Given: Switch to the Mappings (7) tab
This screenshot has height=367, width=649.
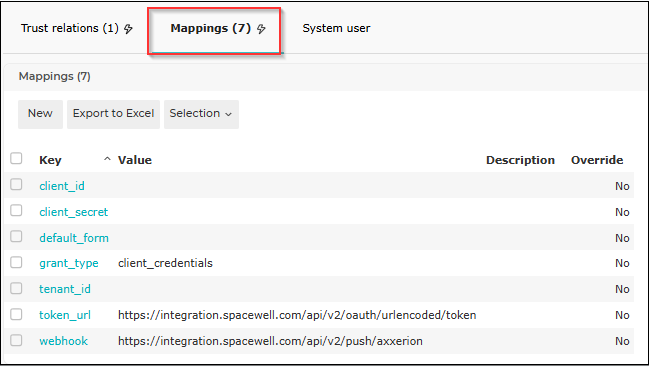Looking at the screenshot, I should point(211,28).
